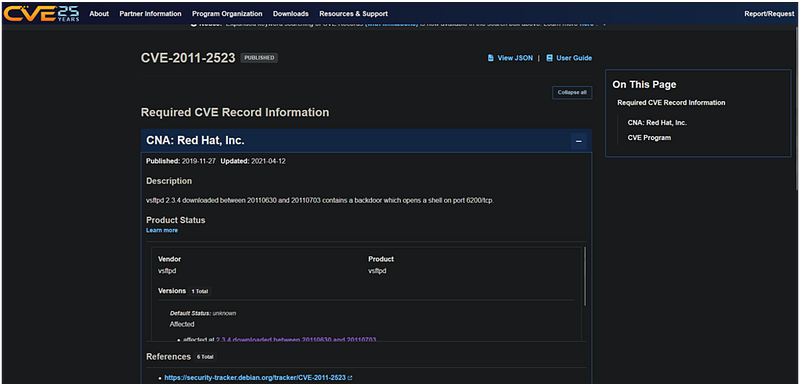Click the View JSON link

tap(515, 58)
